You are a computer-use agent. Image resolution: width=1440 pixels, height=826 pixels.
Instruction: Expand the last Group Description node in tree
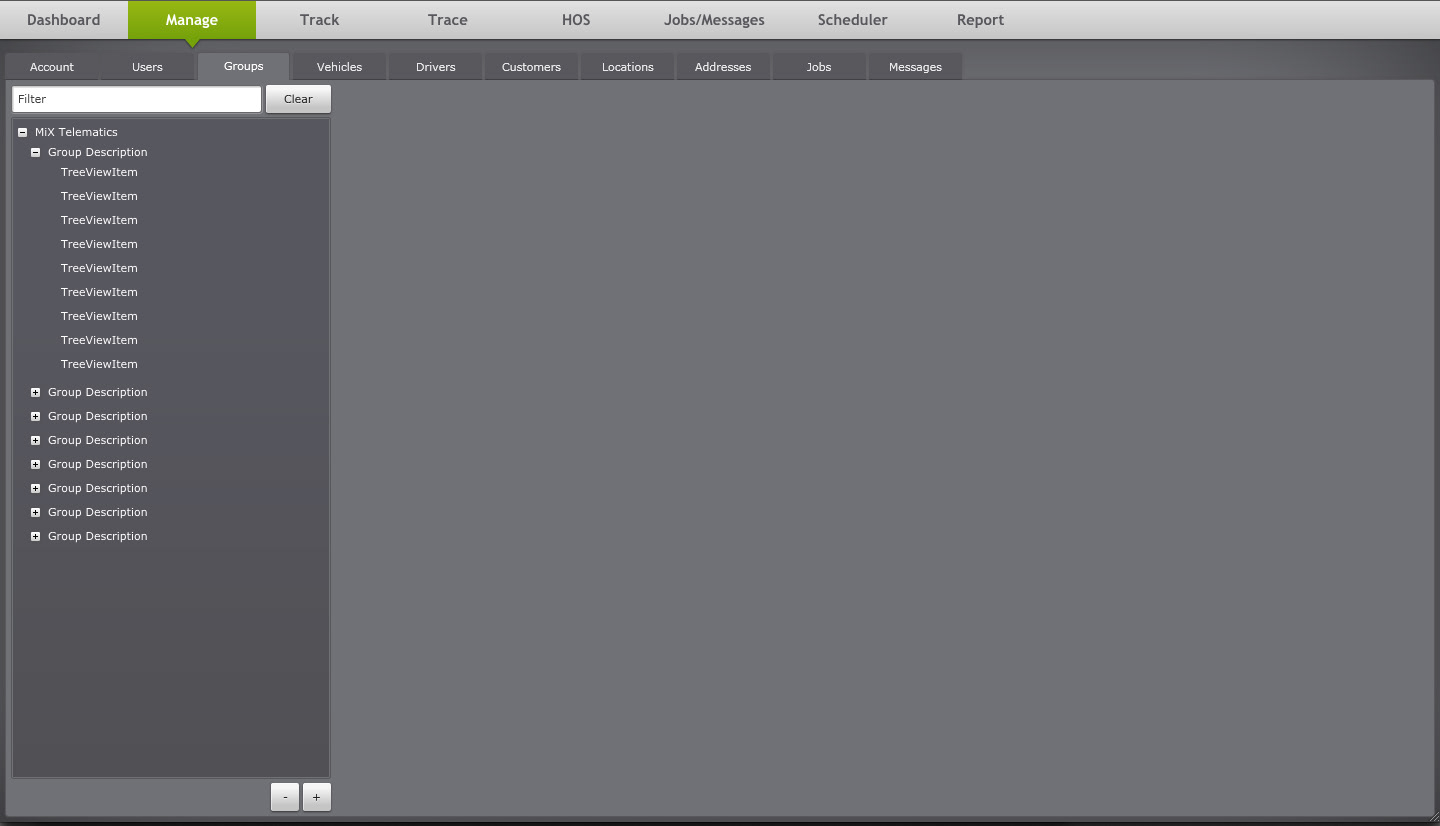click(x=36, y=536)
